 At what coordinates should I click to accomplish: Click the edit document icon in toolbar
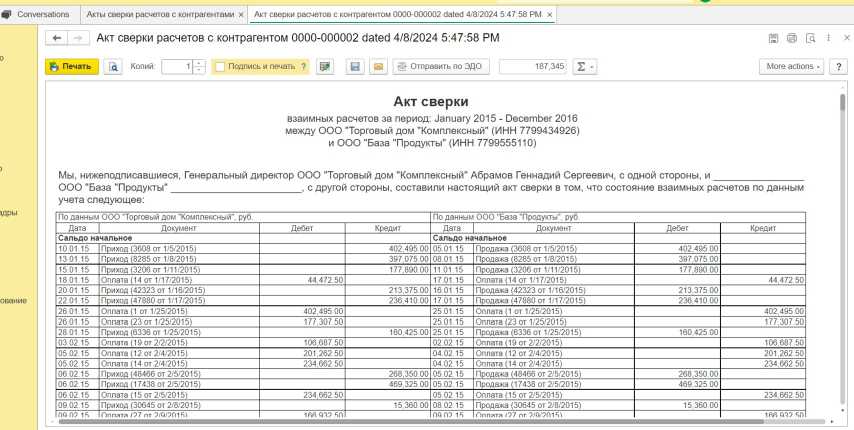[x=325, y=66]
